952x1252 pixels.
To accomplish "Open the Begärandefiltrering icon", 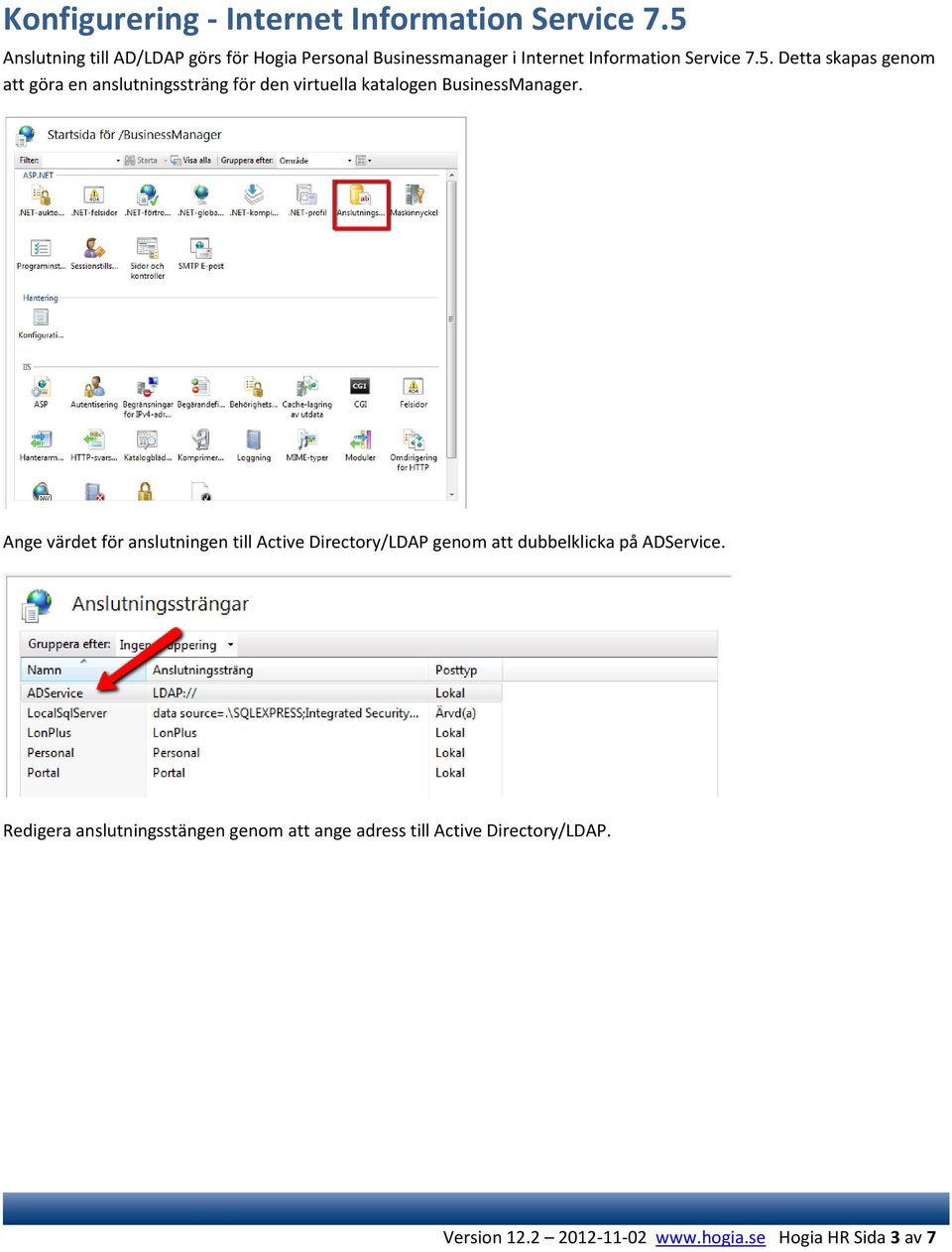I will (x=200, y=392).
